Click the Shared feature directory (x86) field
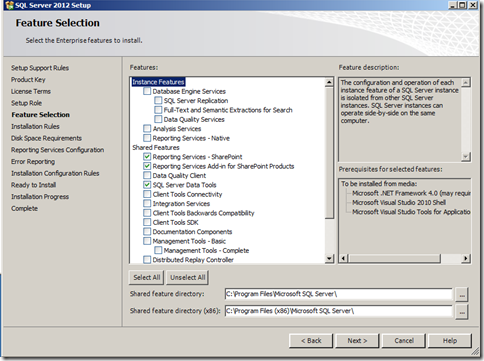Screen dimensions: 484x361 [338, 311]
